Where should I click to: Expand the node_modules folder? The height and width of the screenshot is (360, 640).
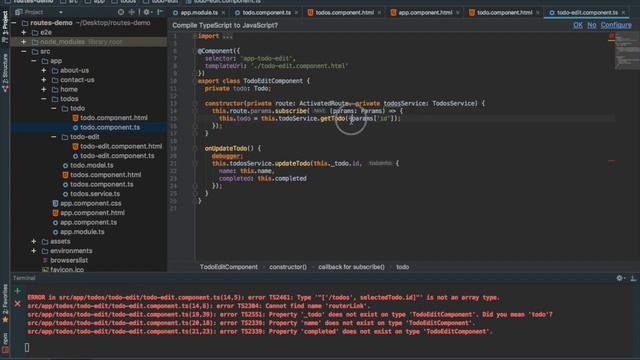pyautogui.click(x=24, y=42)
